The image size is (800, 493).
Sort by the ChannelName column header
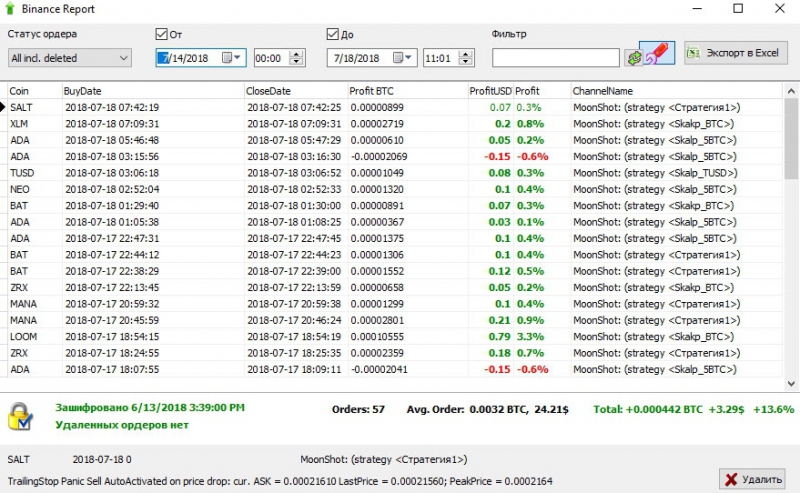point(677,91)
